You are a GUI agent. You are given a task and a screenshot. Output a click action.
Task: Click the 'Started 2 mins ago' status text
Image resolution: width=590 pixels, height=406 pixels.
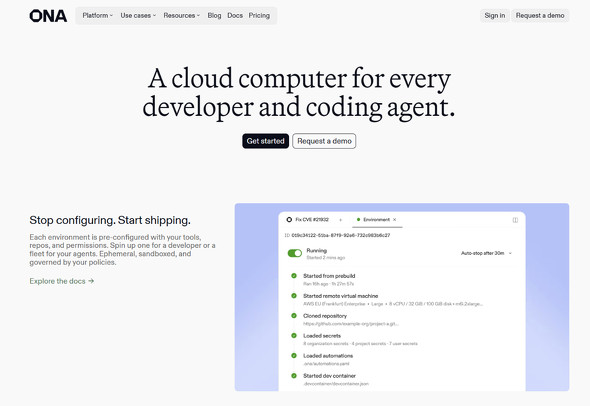point(326,258)
